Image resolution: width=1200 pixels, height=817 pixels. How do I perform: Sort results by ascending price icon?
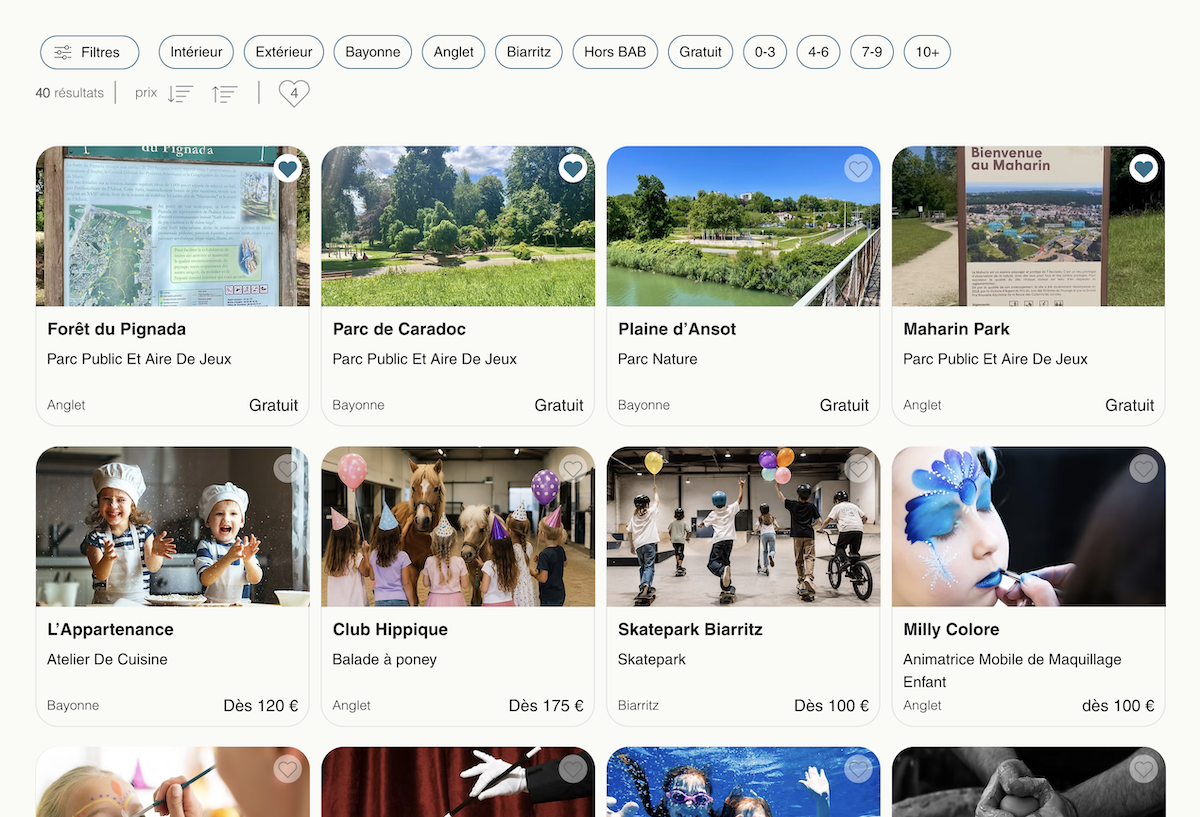click(x=224, y=93)
